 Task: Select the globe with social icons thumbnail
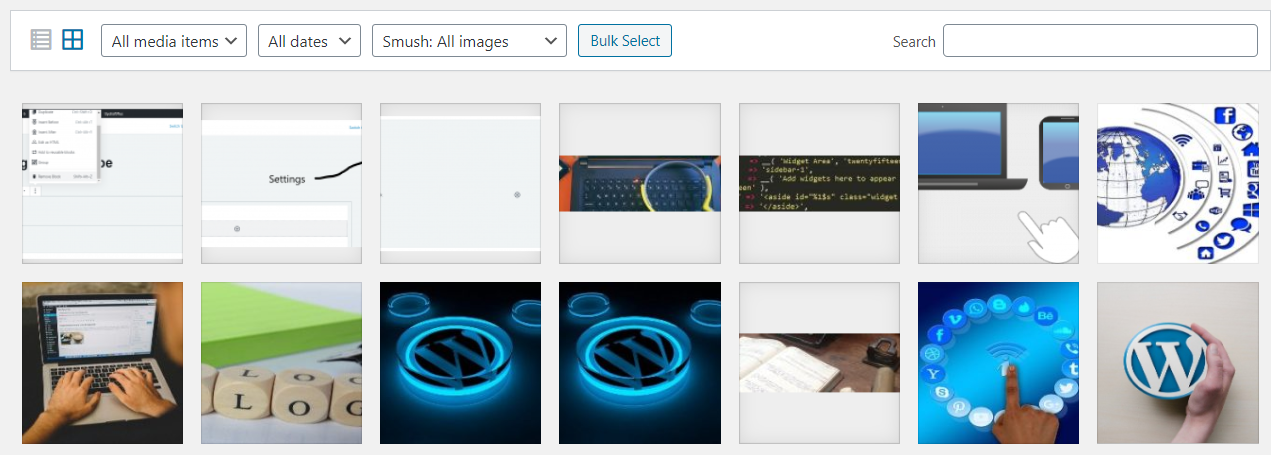(1177, 183)
